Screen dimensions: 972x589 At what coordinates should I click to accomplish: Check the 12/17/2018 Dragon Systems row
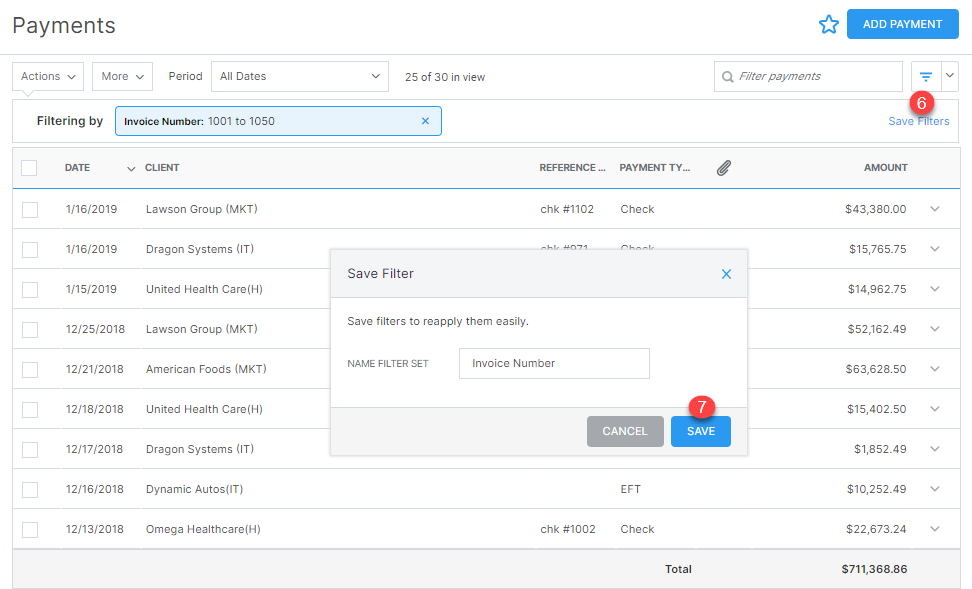point(30,450)
